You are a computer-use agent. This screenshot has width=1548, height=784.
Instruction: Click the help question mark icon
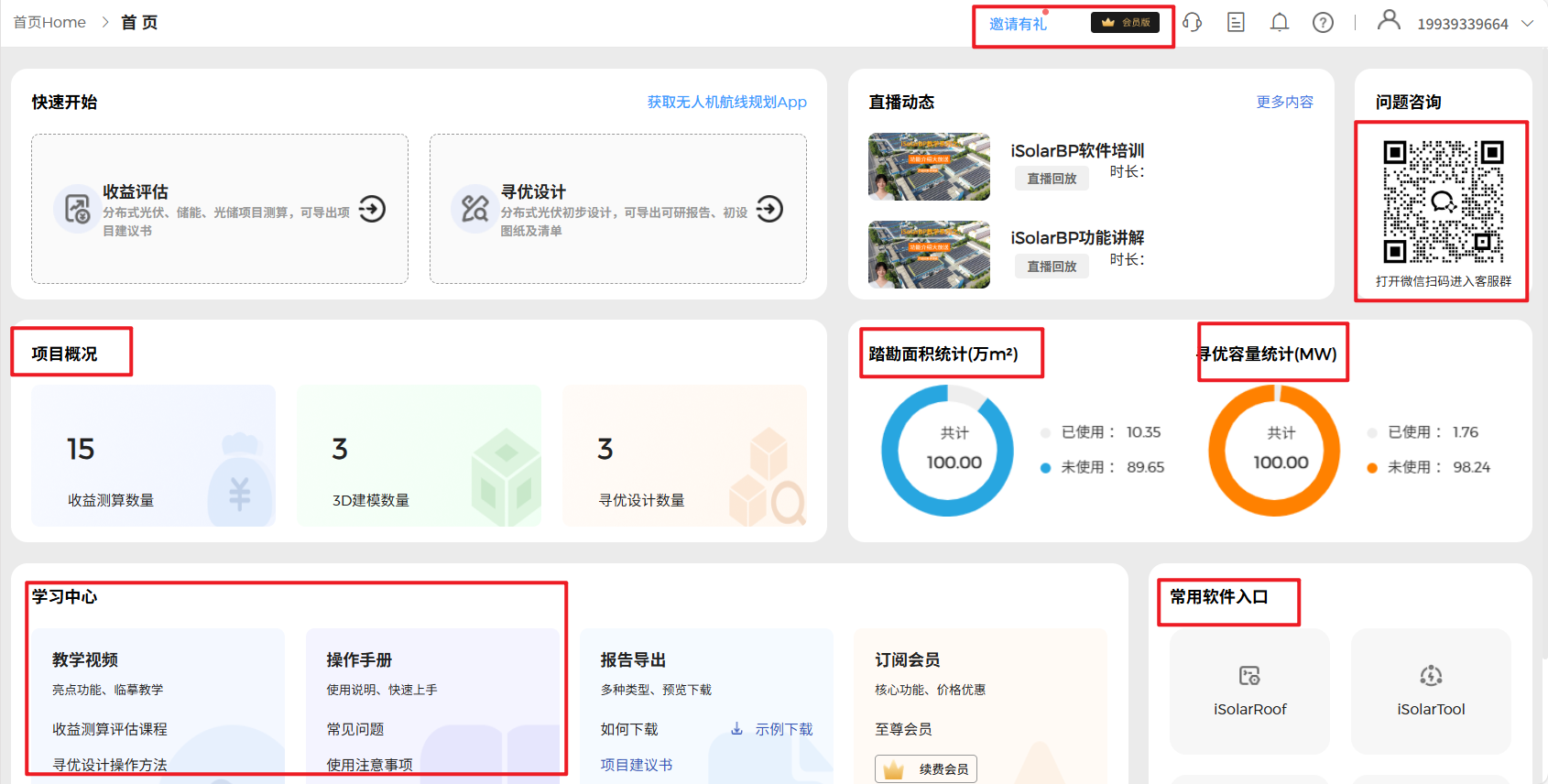(1323, 22)
